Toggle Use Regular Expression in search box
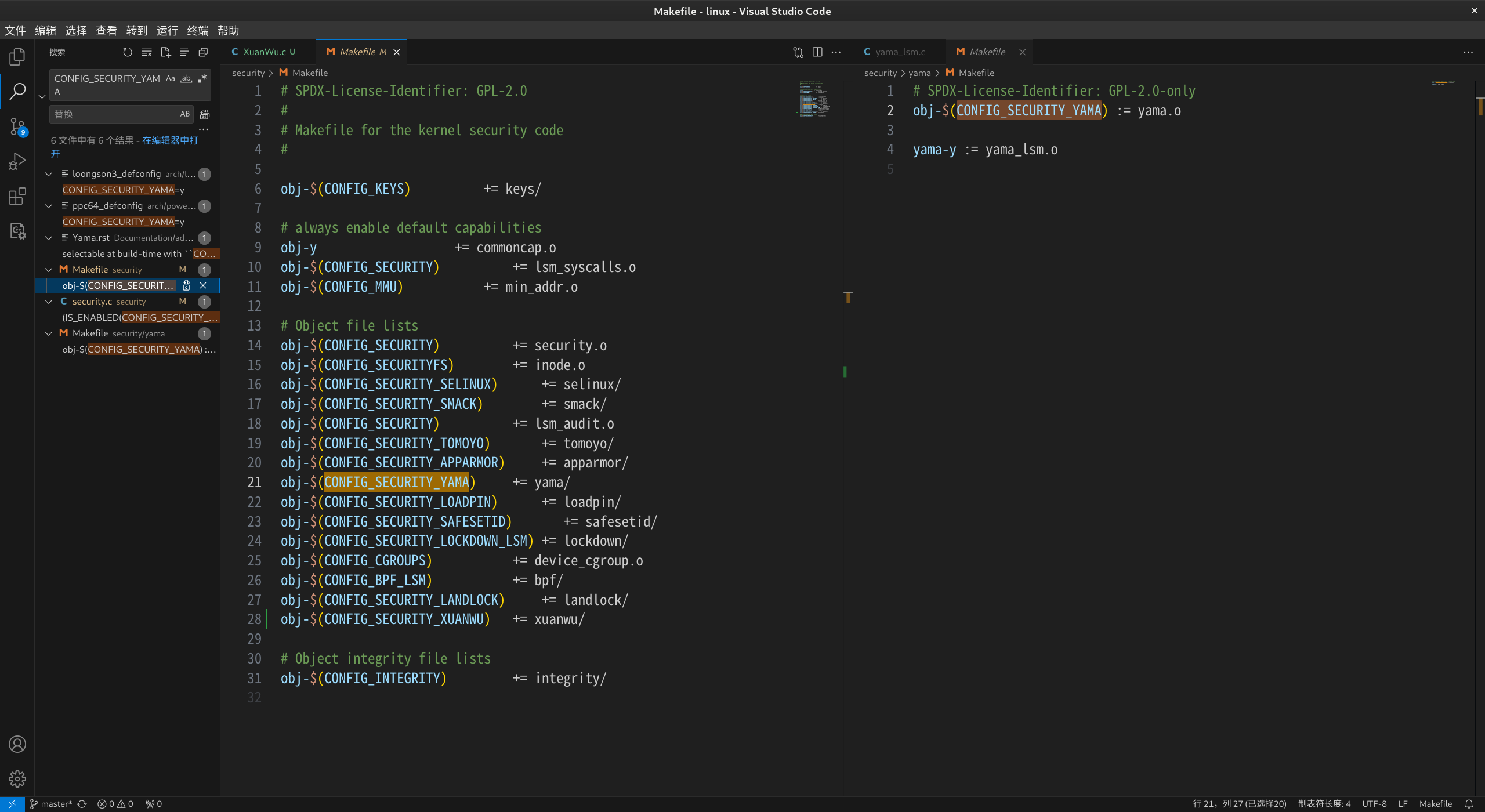This screenshot has height=812, width=1485. 202,78
